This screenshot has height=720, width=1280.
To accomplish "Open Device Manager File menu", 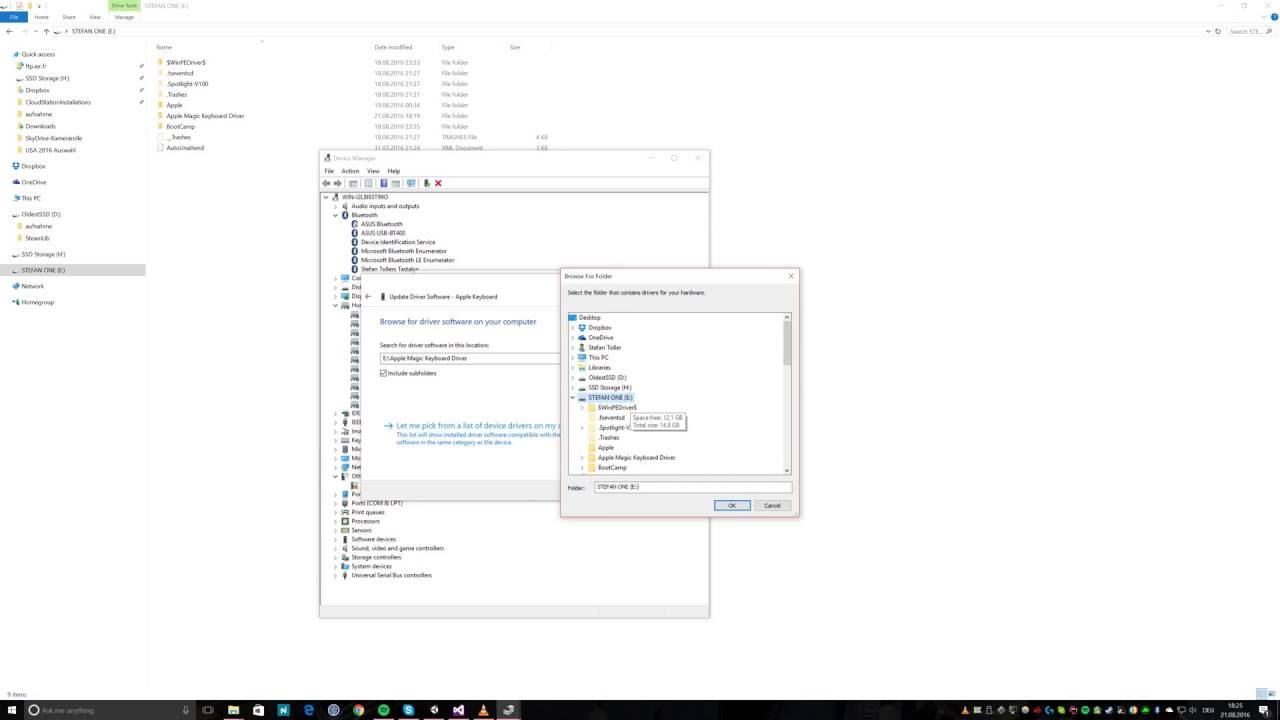I will pyautogui.click(x=329, y=171).
